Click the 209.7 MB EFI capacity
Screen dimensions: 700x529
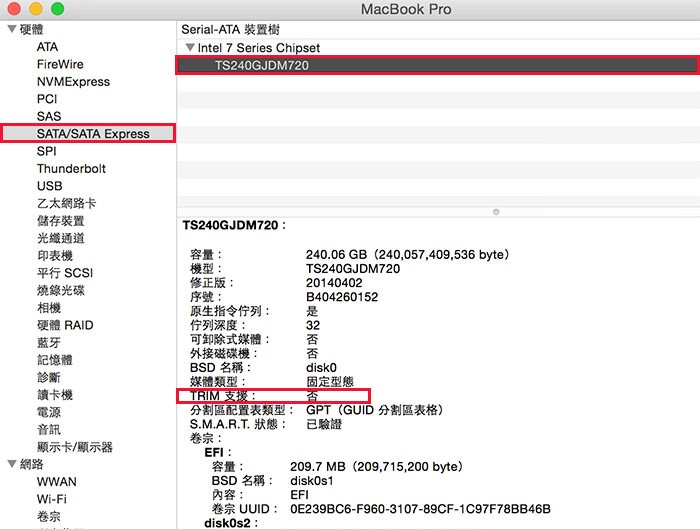(x=377, y=467)
